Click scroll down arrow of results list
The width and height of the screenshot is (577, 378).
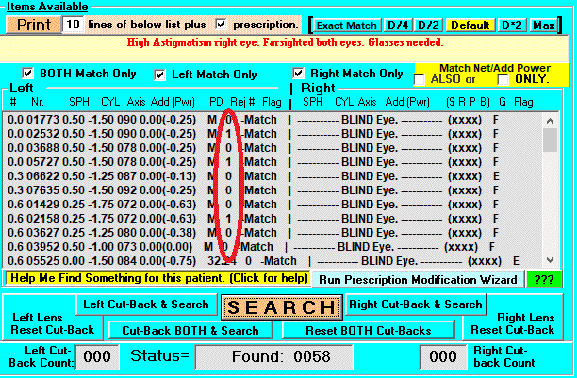550,260
